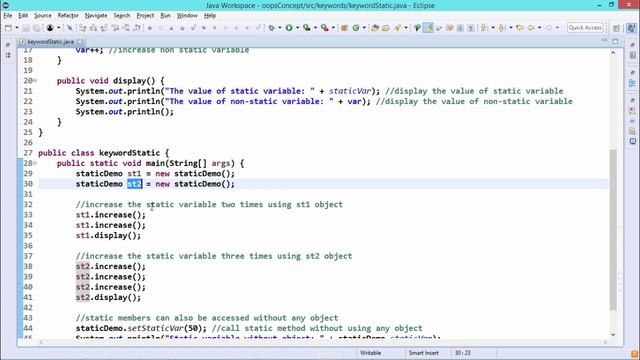The height and width of the screenshot is (360, 640).
Task: Click the Back navigation arrow icon
Action: tap(531, 28)
